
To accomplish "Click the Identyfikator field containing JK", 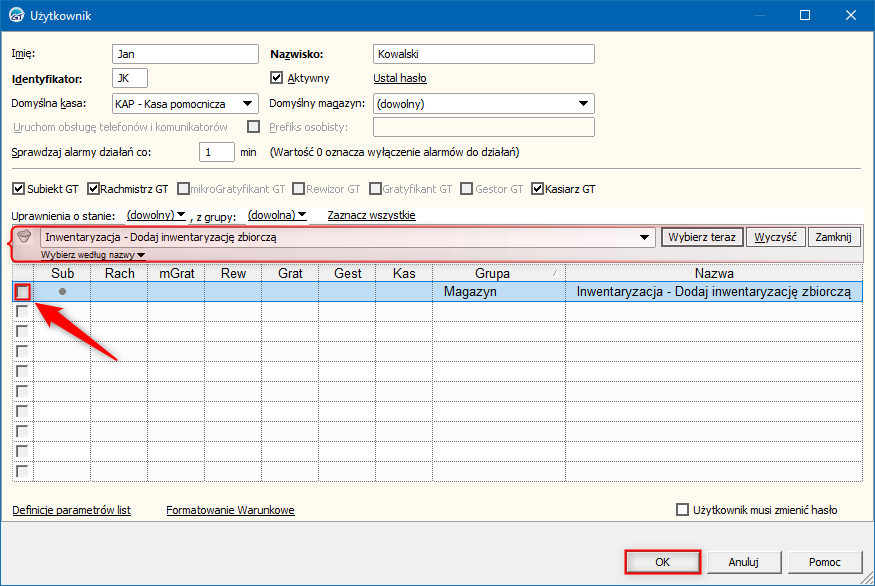I will pyautogui.click(x=130, y=78).
